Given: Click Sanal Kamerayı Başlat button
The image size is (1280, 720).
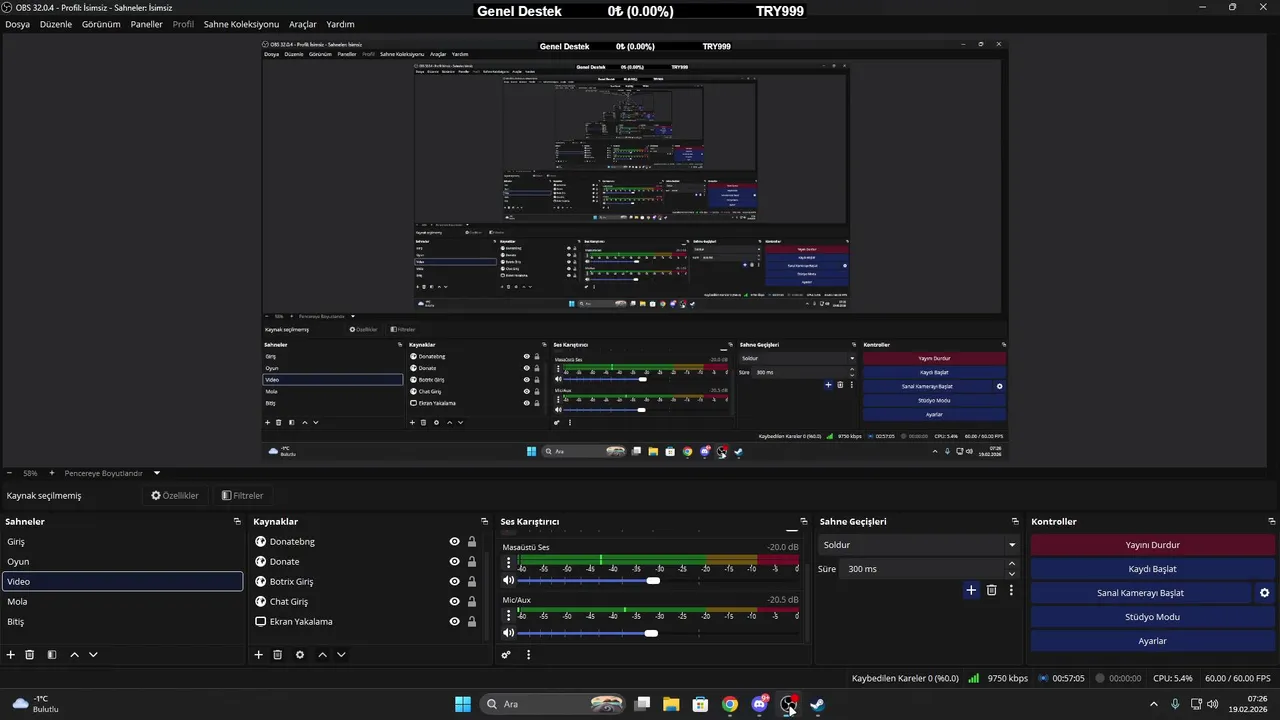Looking at the screenshot, I should pyautogui.click(x=1140, y=593).
